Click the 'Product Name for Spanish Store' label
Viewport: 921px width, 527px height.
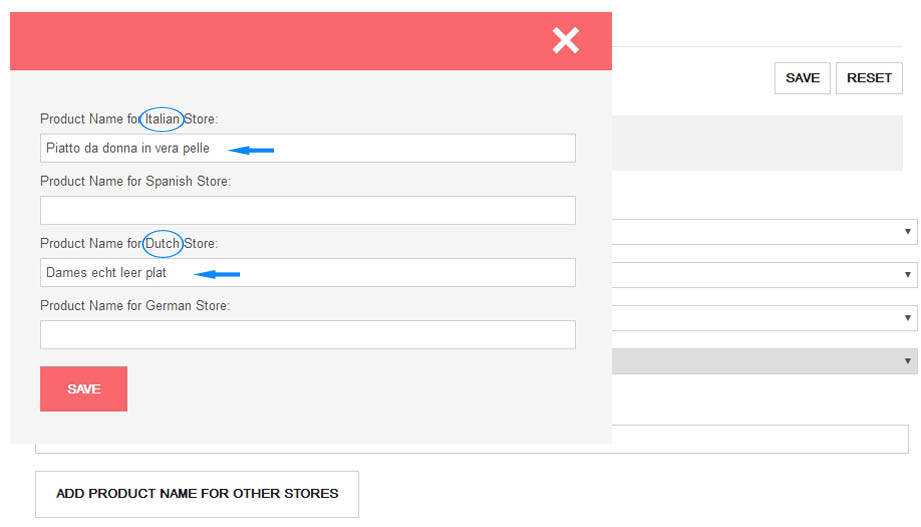pos(135,181)
